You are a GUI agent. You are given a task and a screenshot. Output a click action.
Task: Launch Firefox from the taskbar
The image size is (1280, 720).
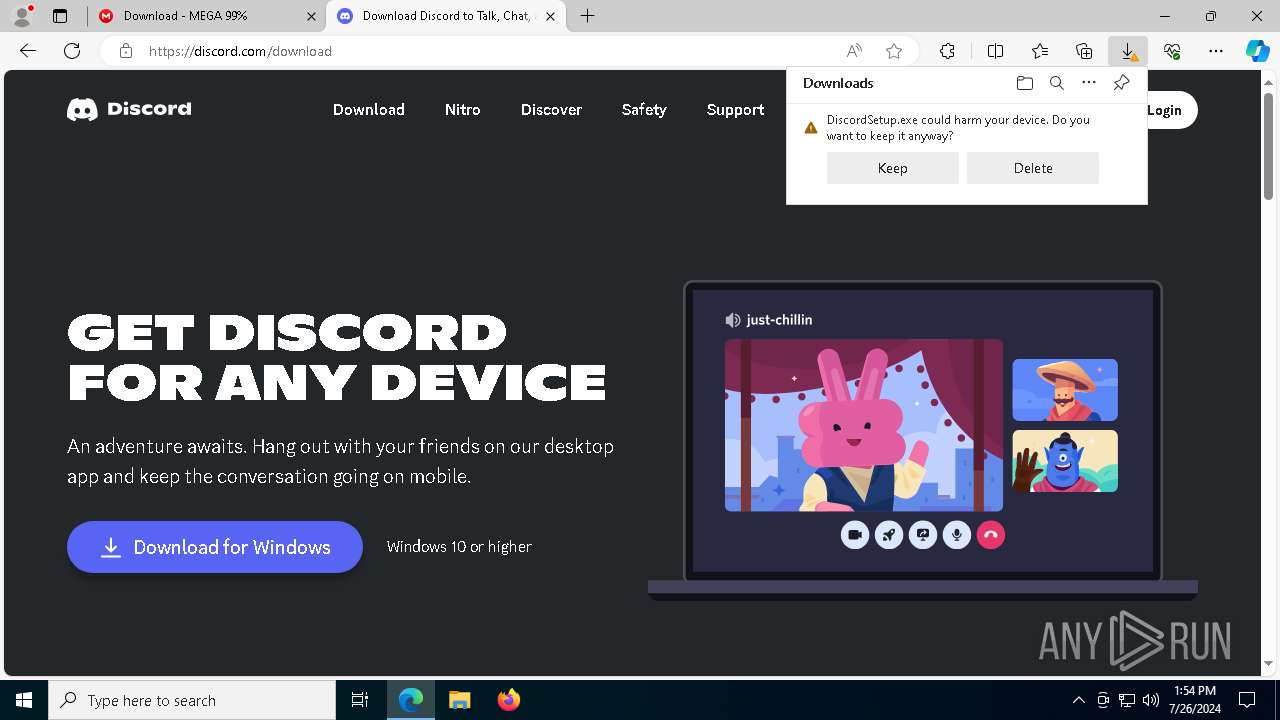pos(509,700)
